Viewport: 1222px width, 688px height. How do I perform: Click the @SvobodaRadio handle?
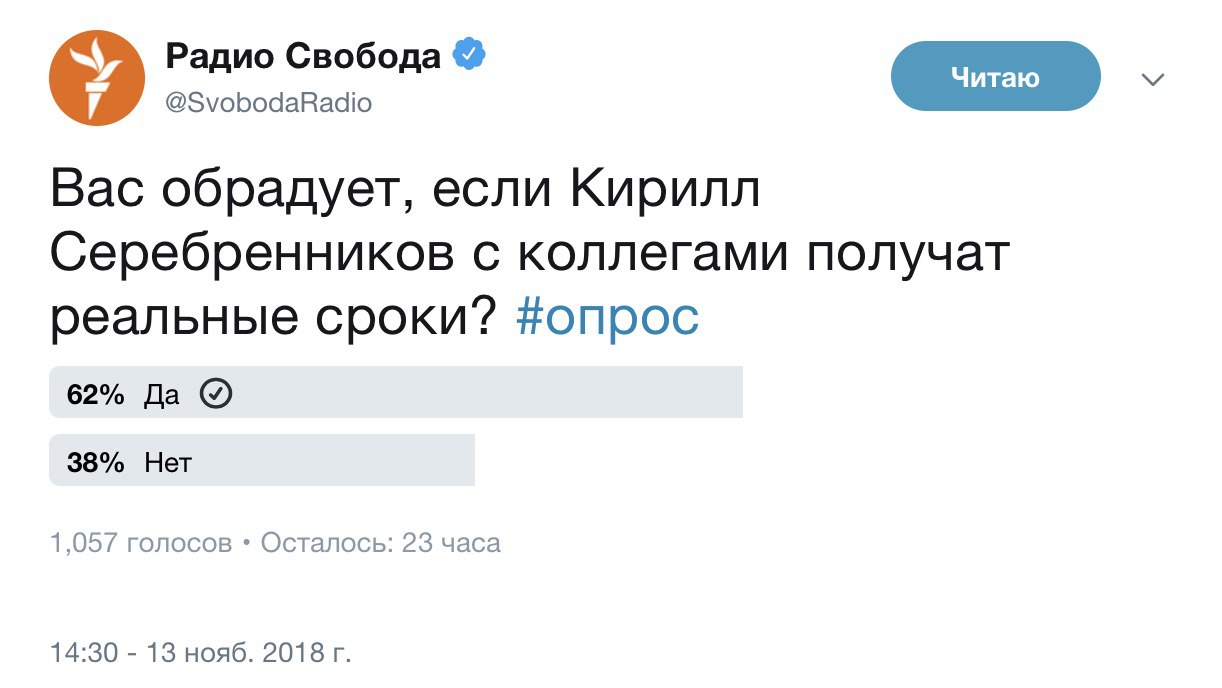268,103
